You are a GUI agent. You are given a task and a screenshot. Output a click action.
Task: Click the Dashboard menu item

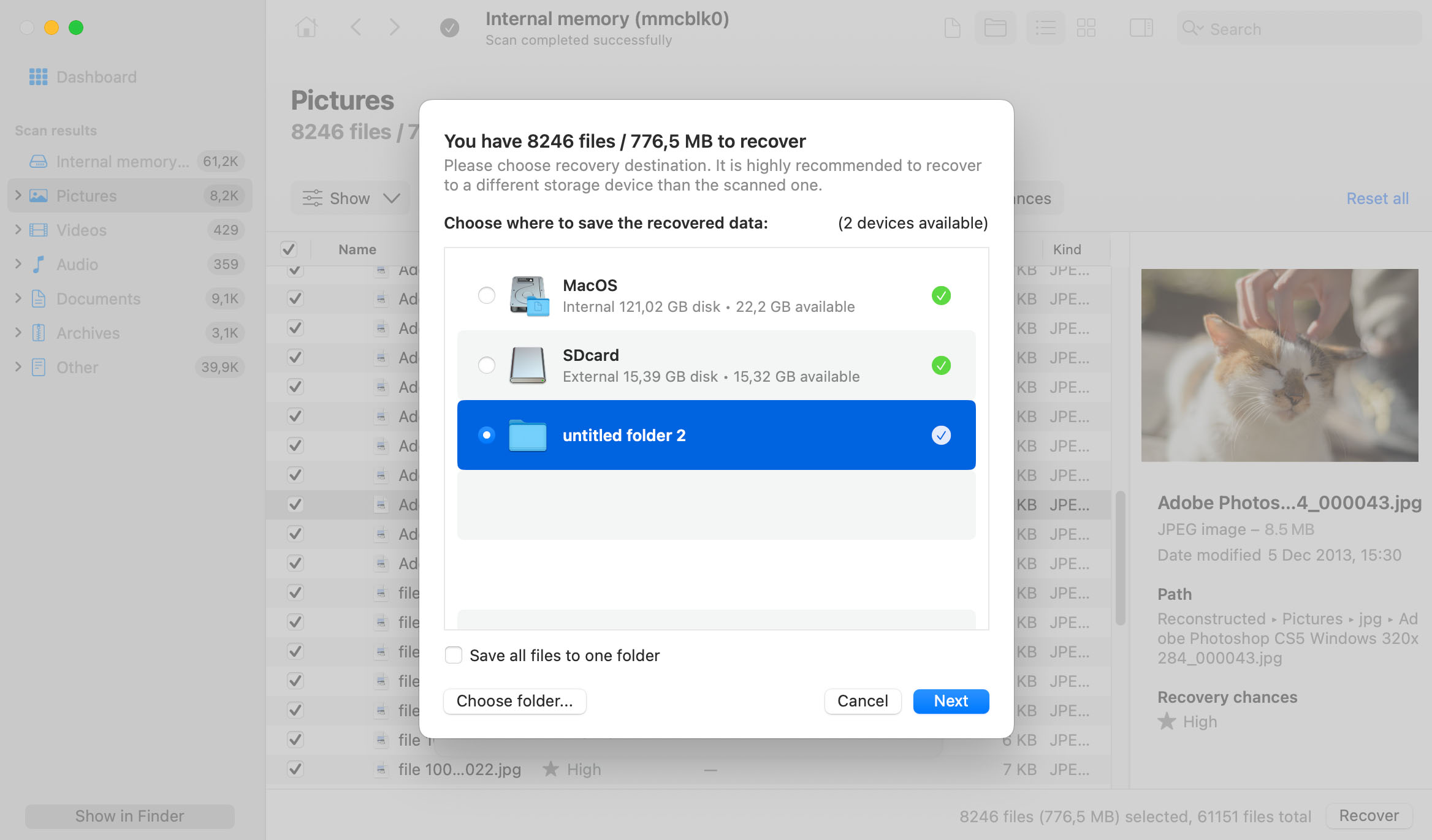[x=97, y=76]
